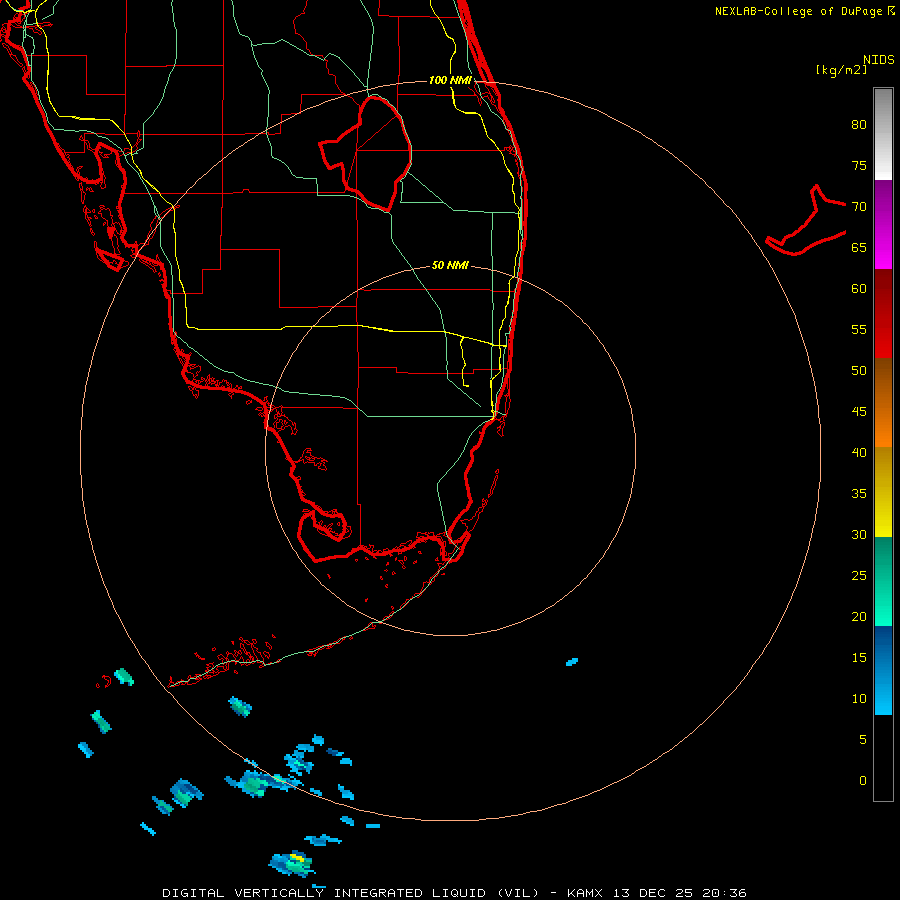This screenshot has height=900, width=900.
Task: Click the scale value "35"
Action: tap(859, 494)
